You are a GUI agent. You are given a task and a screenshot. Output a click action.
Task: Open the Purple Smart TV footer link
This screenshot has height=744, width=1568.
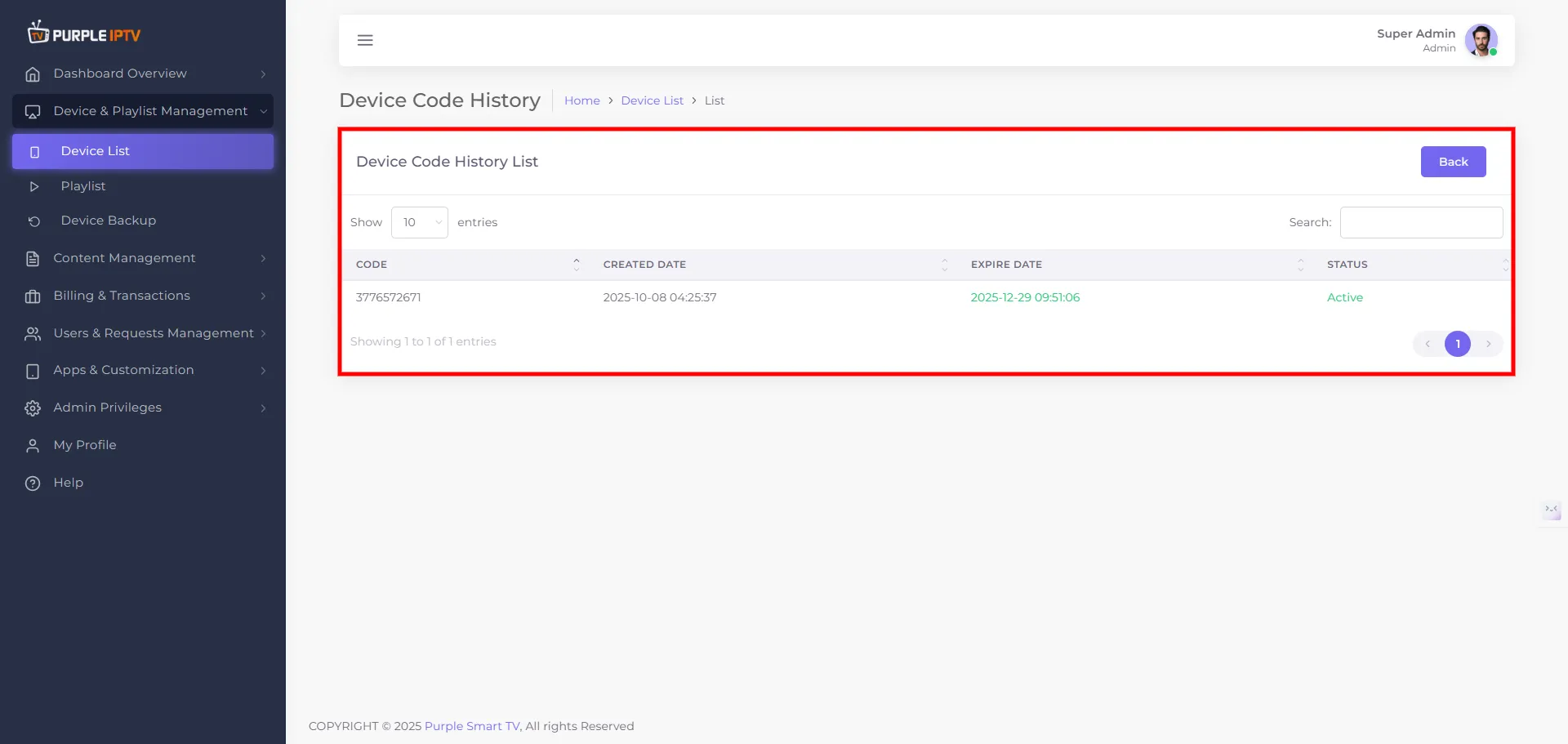click(x=472, y=726)
